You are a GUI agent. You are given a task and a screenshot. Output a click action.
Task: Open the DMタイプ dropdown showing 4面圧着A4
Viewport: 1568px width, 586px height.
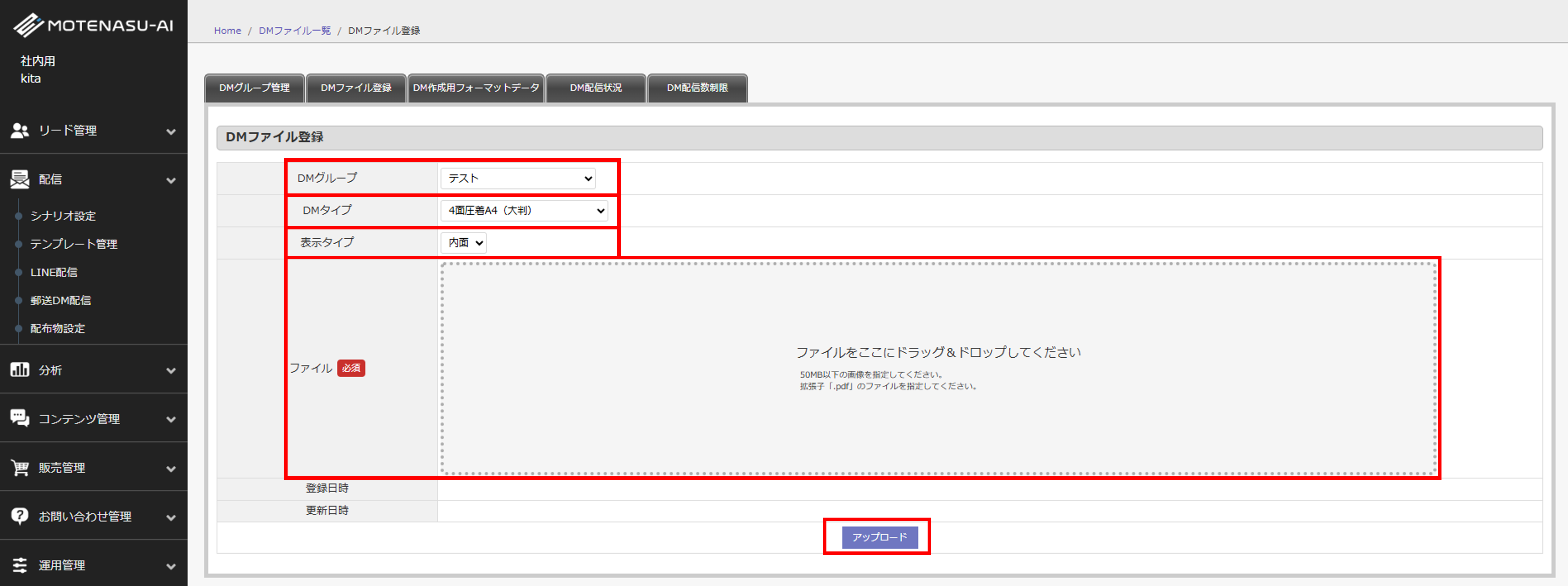(524, 211)
